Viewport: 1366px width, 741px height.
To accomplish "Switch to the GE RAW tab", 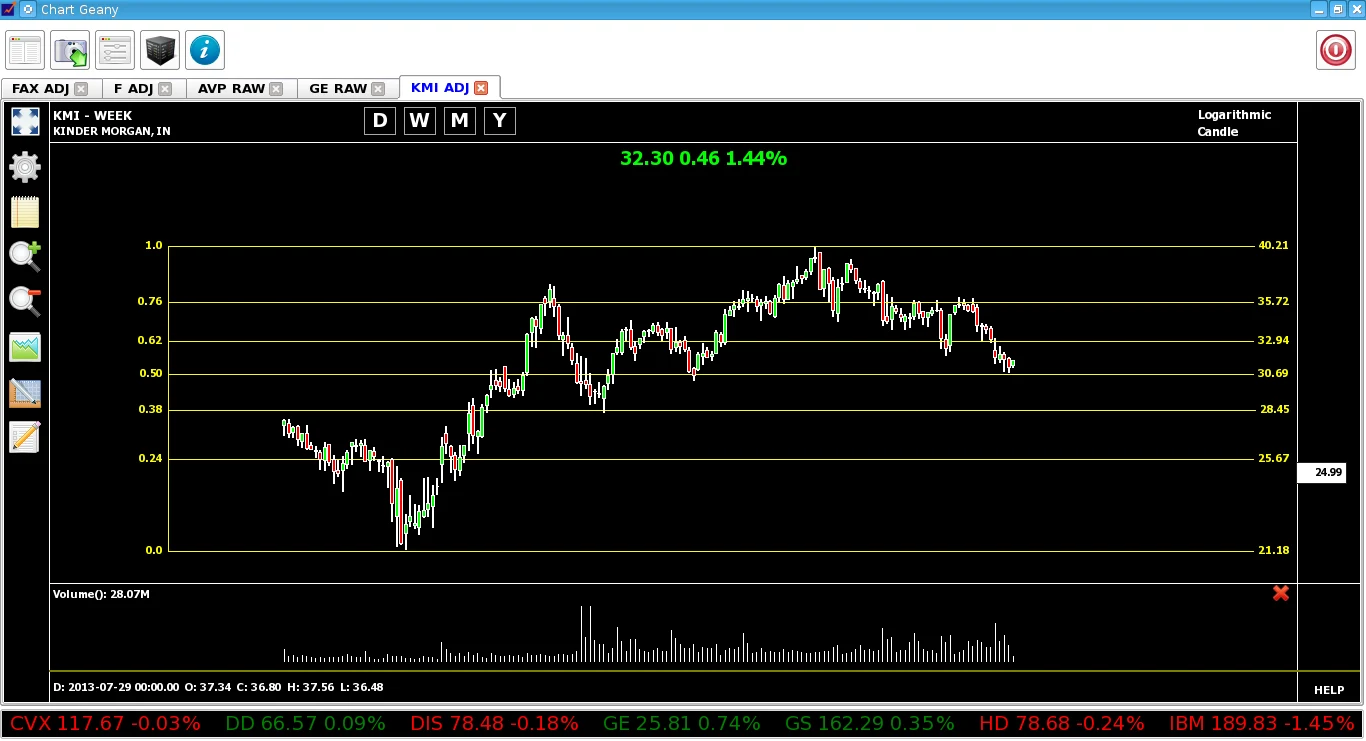I will (x=338, y=89).
